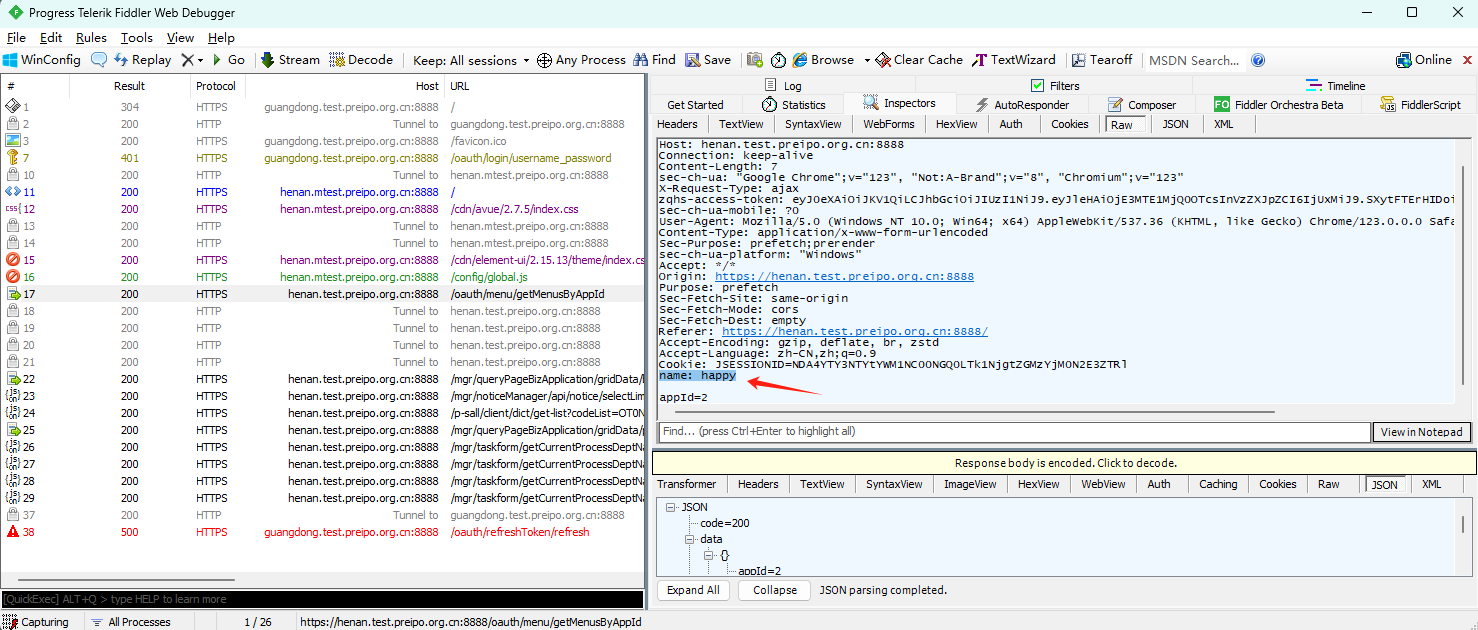Viewport: 1478px width, 630px height.
Task: Collapse the {} object node
Action: pyautogui.click(x=709, y=555)
